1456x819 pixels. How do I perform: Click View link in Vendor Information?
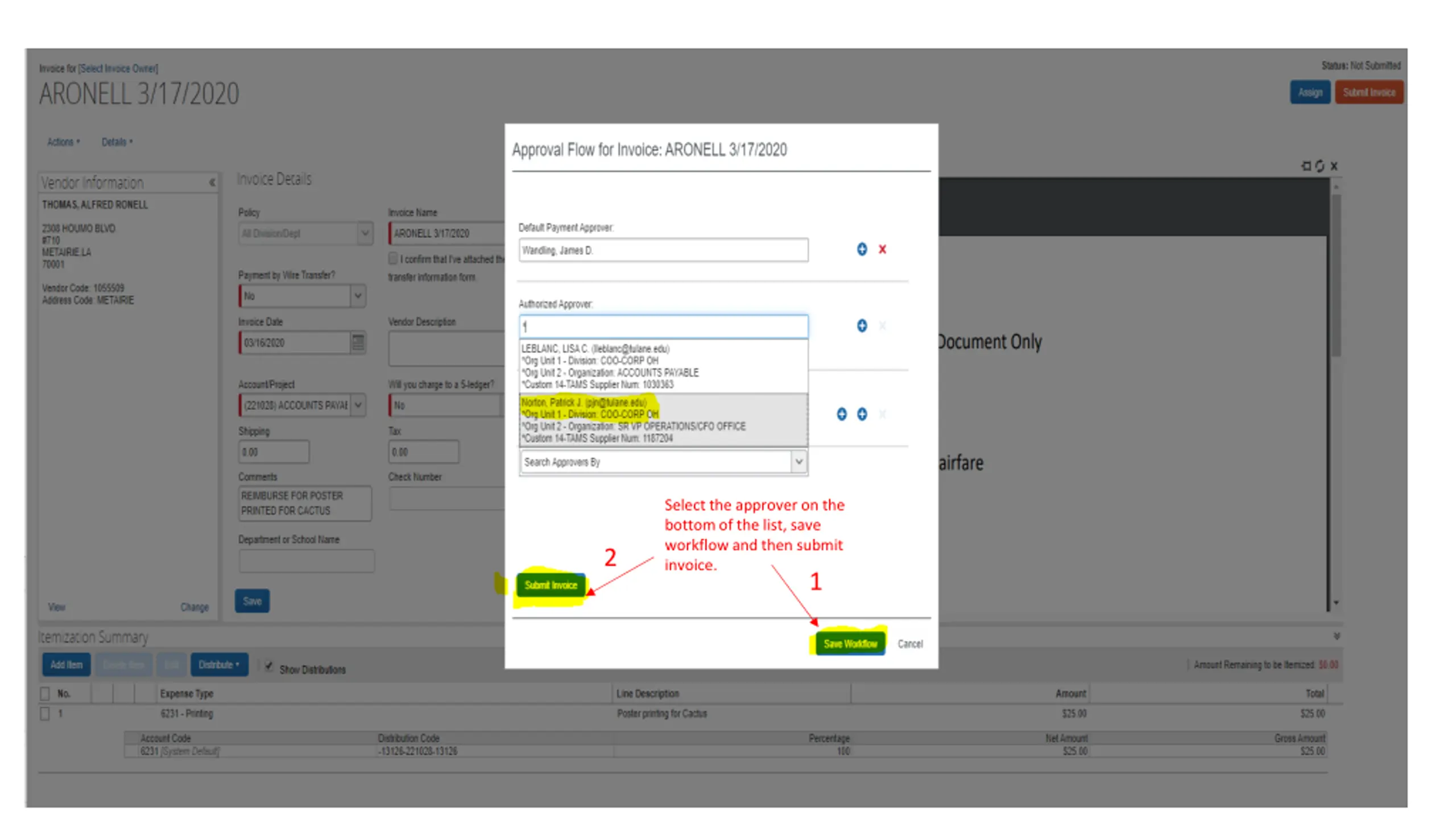56,607
